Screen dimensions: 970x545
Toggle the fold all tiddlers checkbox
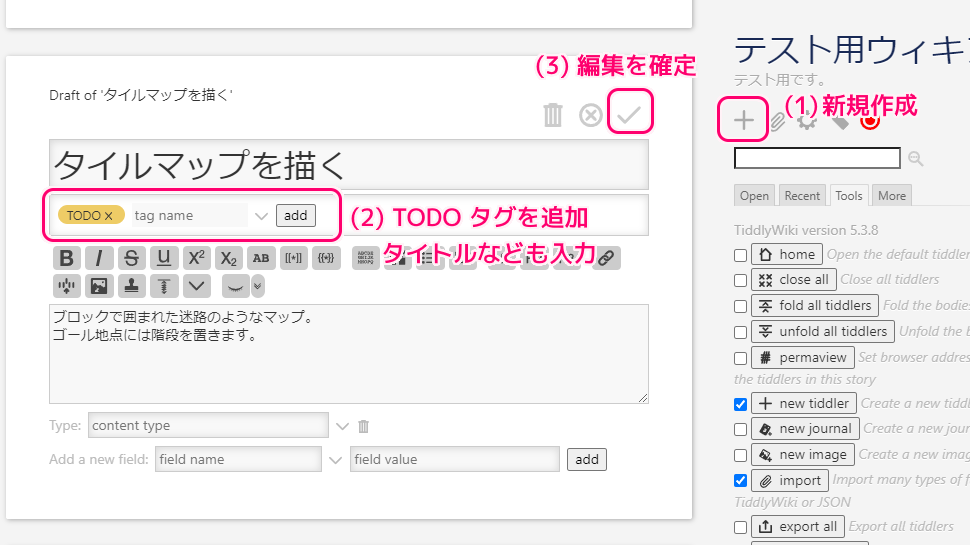click(740, 306)
